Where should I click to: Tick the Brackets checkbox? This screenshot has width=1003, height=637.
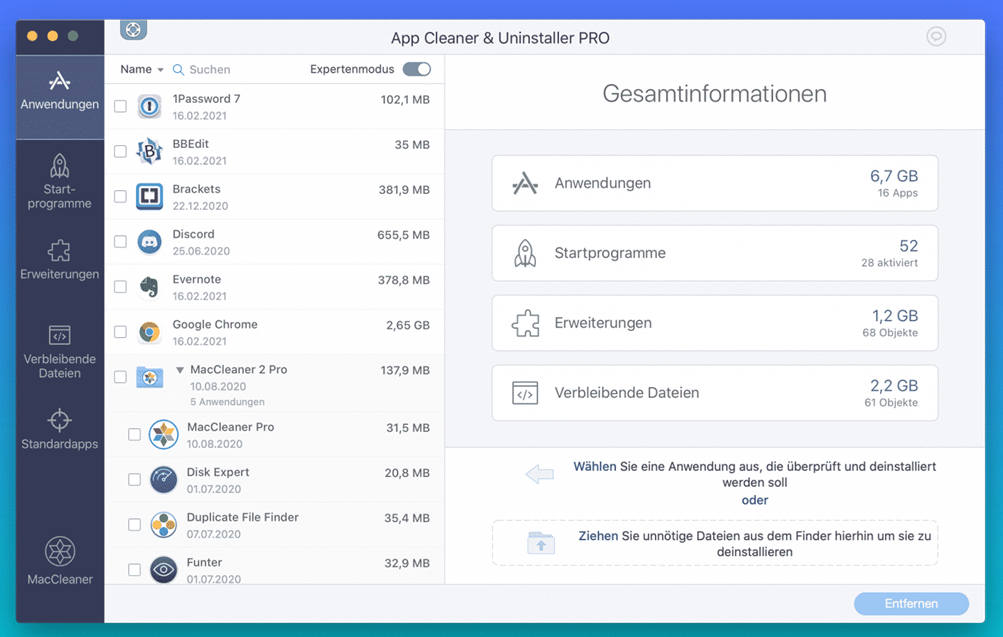tap(120, 196)
